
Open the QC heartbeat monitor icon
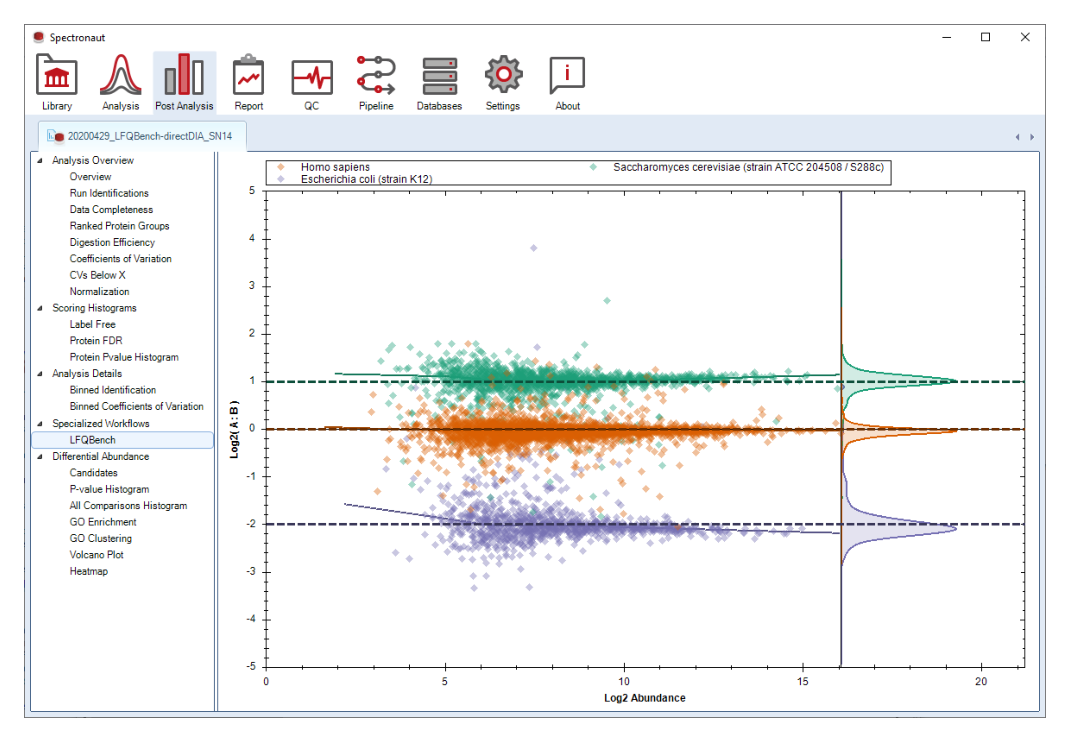[x=312, y=82]
